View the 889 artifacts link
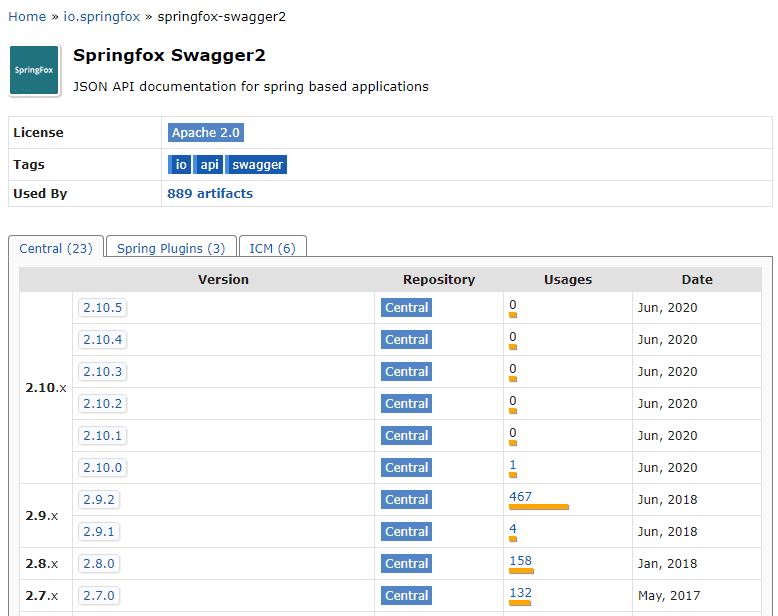The height and width of the screenshot is (616, 778). [x=210, y=193]
